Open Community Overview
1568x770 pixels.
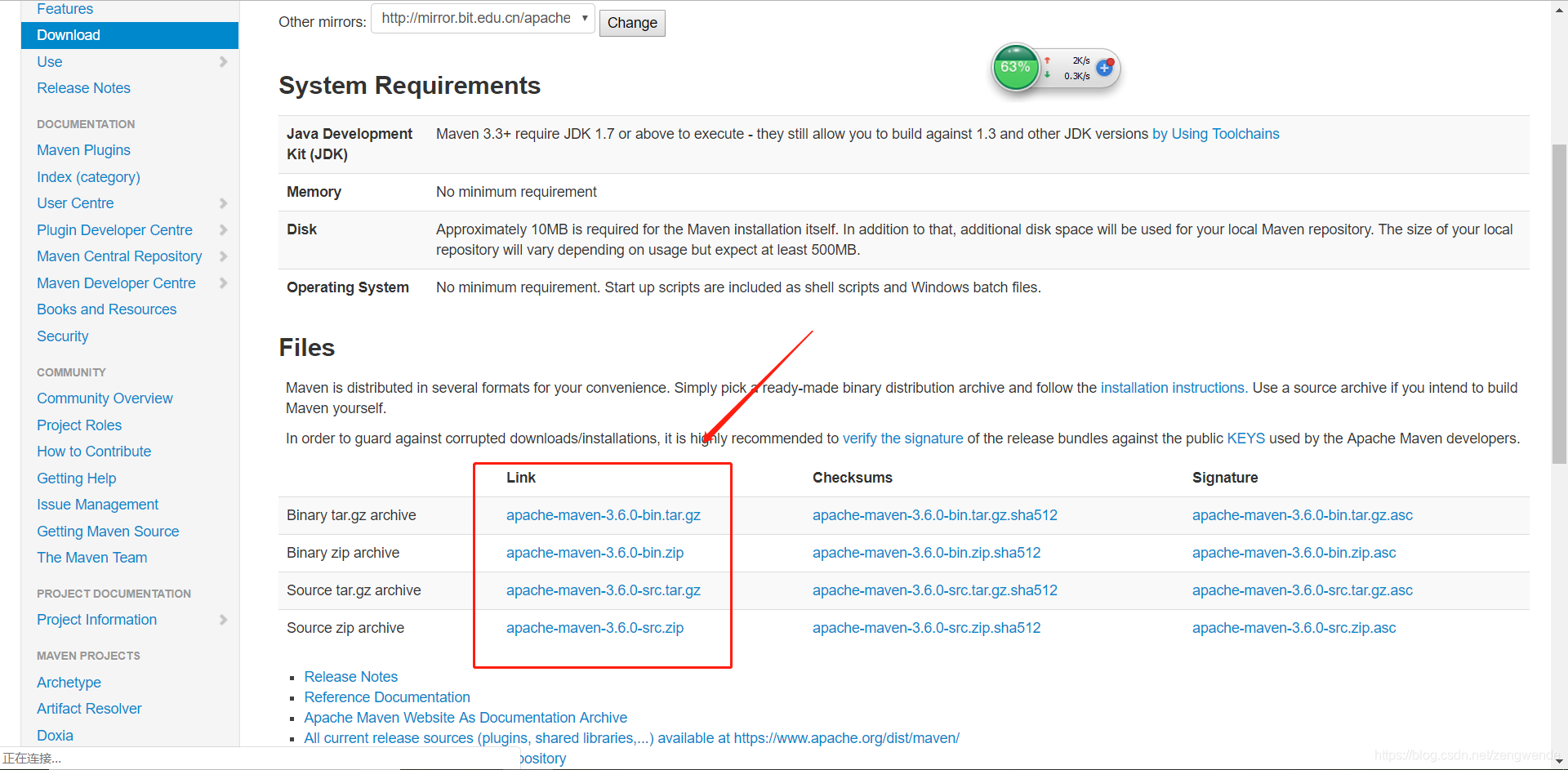(x=105, y=398)
